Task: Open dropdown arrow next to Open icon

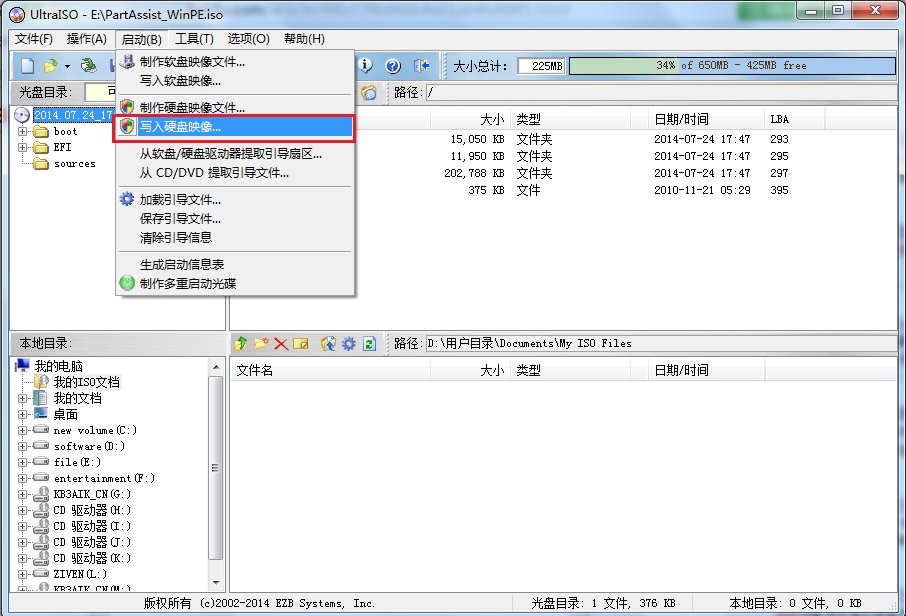Action: (x=67, y=66)
